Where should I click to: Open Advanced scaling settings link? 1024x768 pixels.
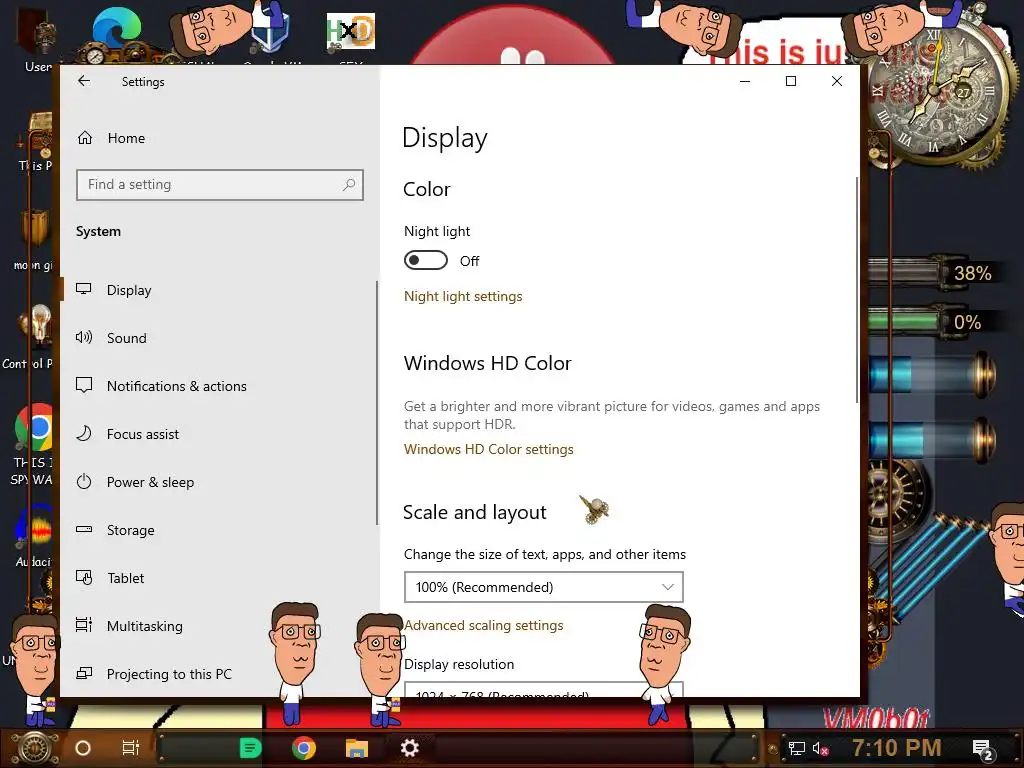pos(483,625)
